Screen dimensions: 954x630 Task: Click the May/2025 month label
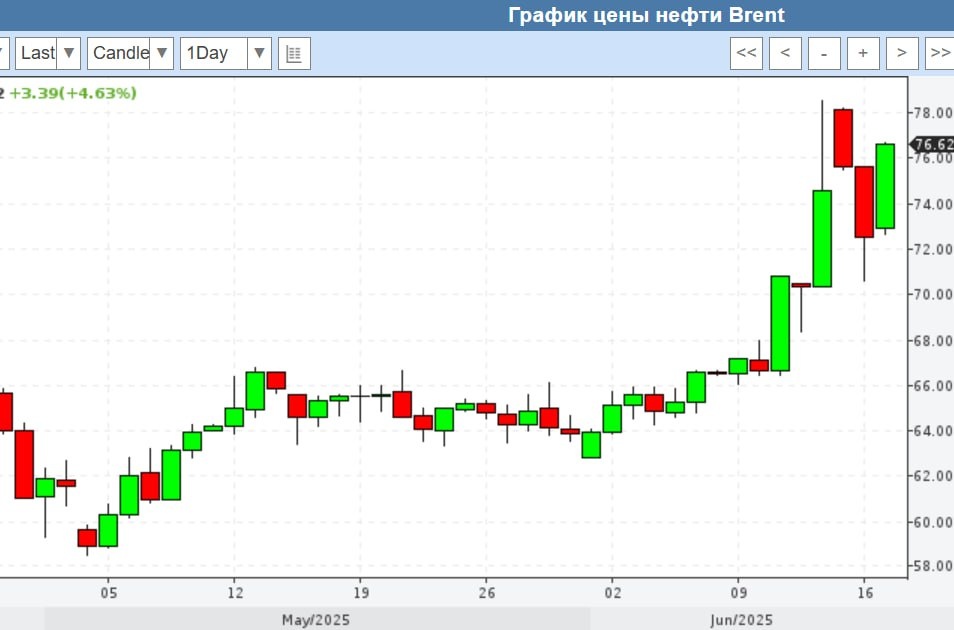pyautogui.click(x=316, y=620)
